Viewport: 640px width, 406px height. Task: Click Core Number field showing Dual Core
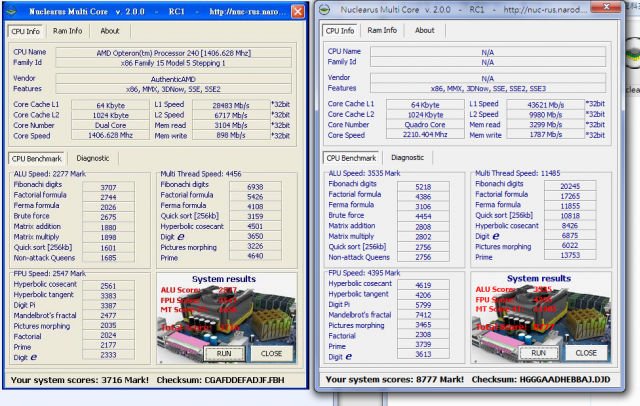click(x=110, y=125)
